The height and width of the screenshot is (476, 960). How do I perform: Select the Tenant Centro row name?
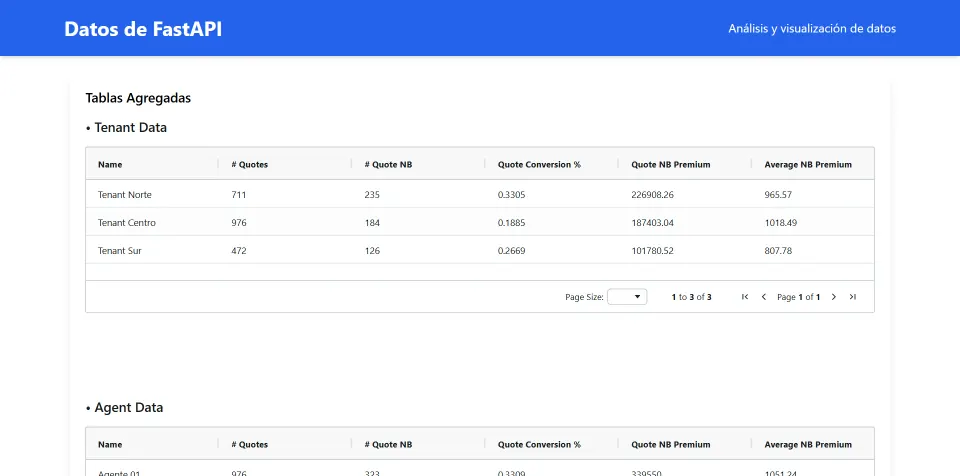[127, 223]
